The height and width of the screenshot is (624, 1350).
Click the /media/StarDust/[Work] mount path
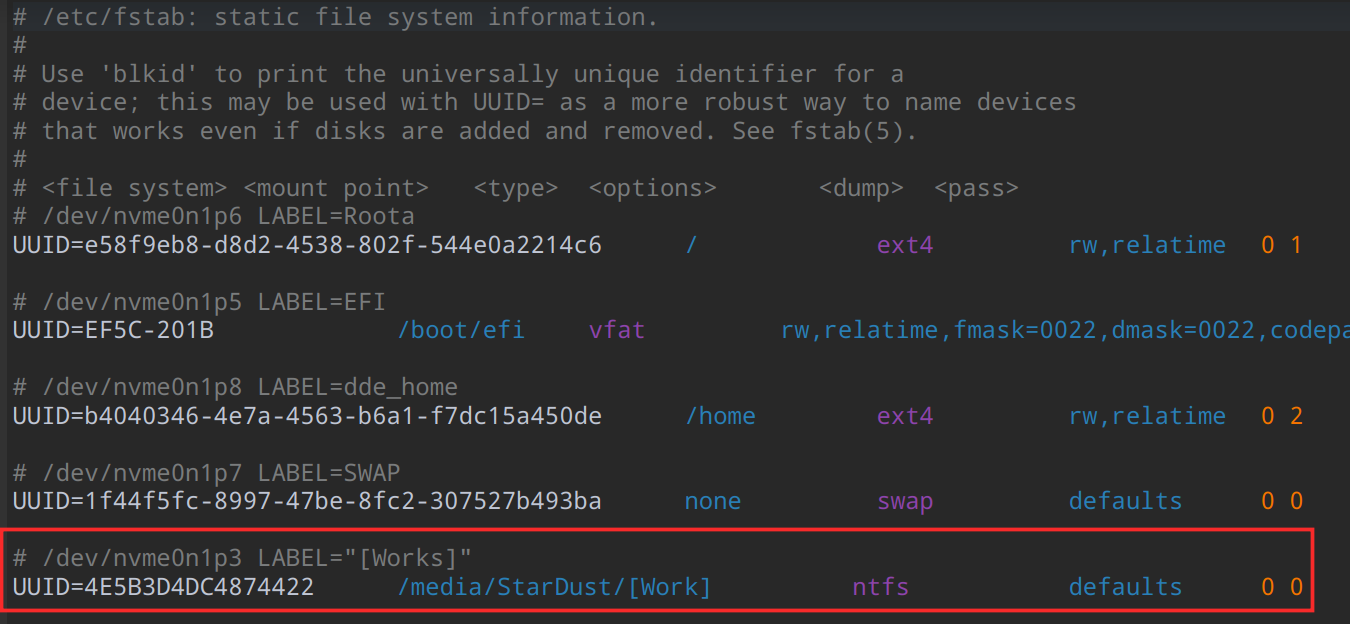554,587
